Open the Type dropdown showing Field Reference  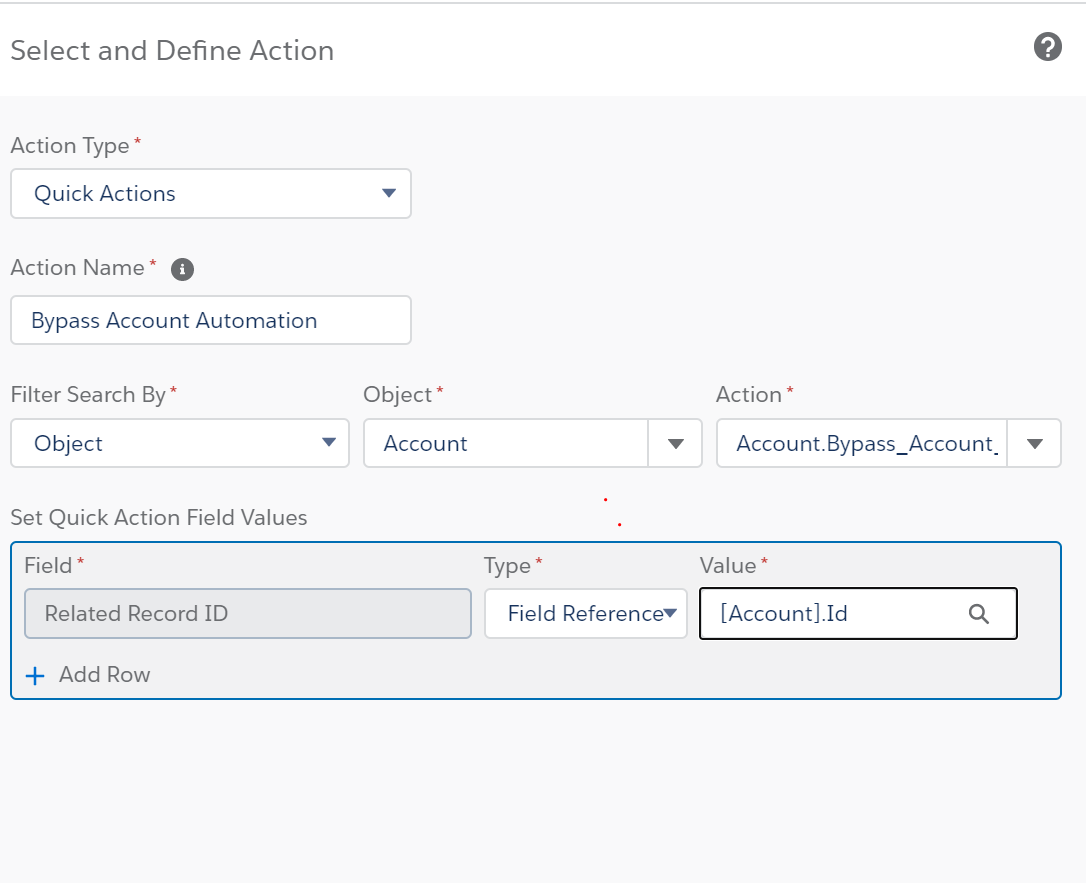tap(586, 614)
